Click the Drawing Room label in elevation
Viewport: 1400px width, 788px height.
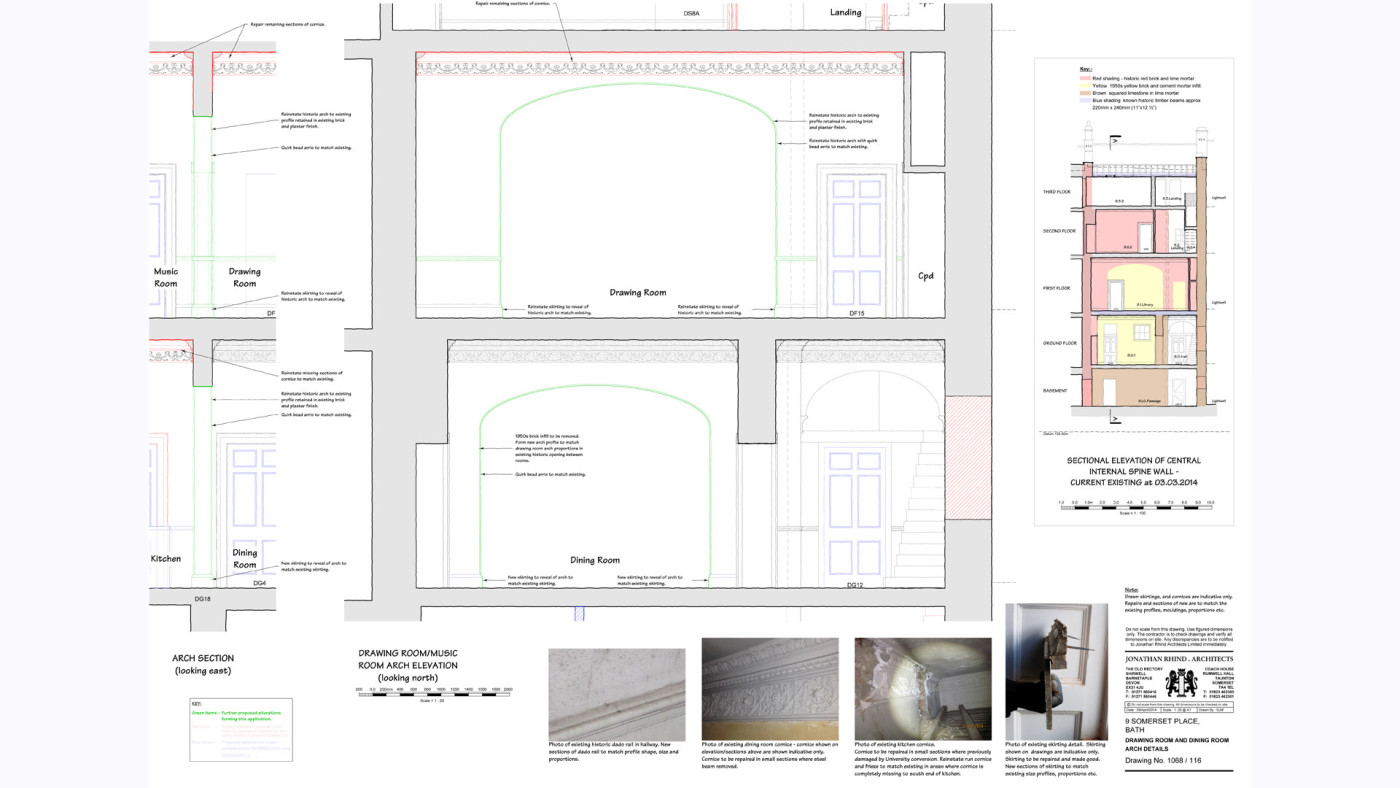[x=638, y=292]
